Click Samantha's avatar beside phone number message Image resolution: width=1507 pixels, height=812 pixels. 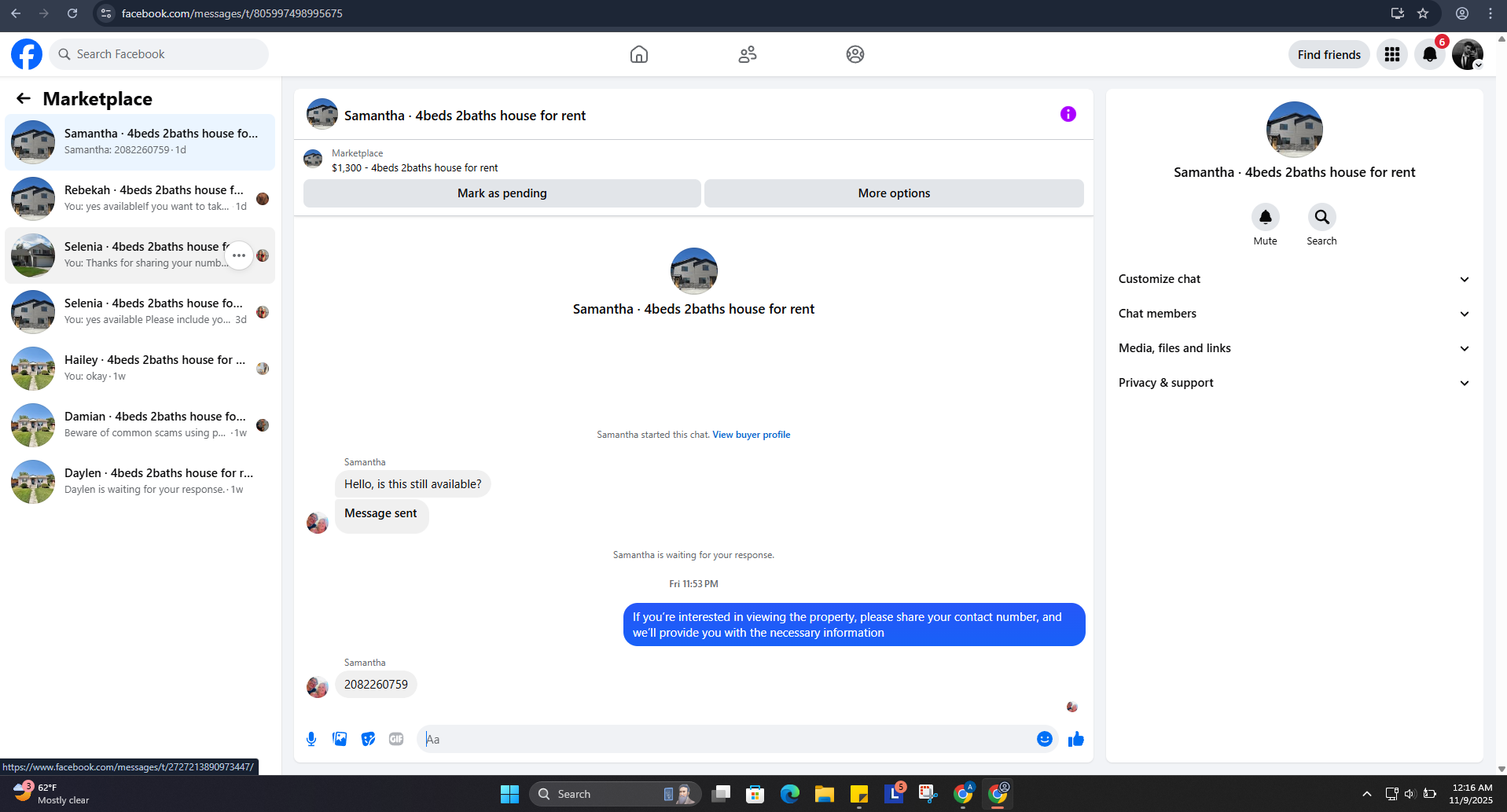(x=318, y=687)
